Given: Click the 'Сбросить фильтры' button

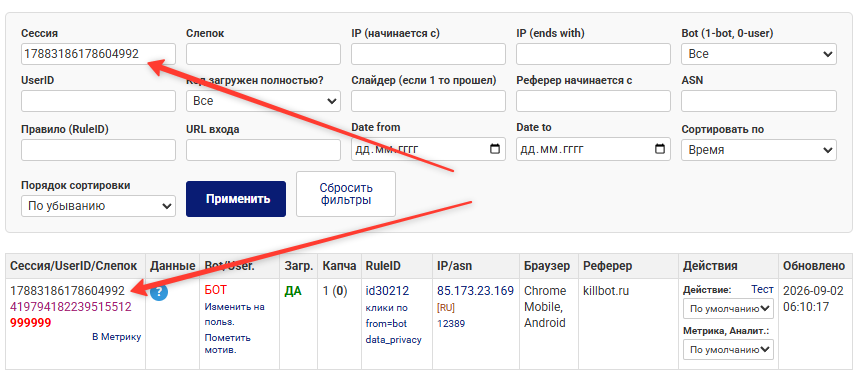Looking at the screenshot, I should click(x=346, y=194).
